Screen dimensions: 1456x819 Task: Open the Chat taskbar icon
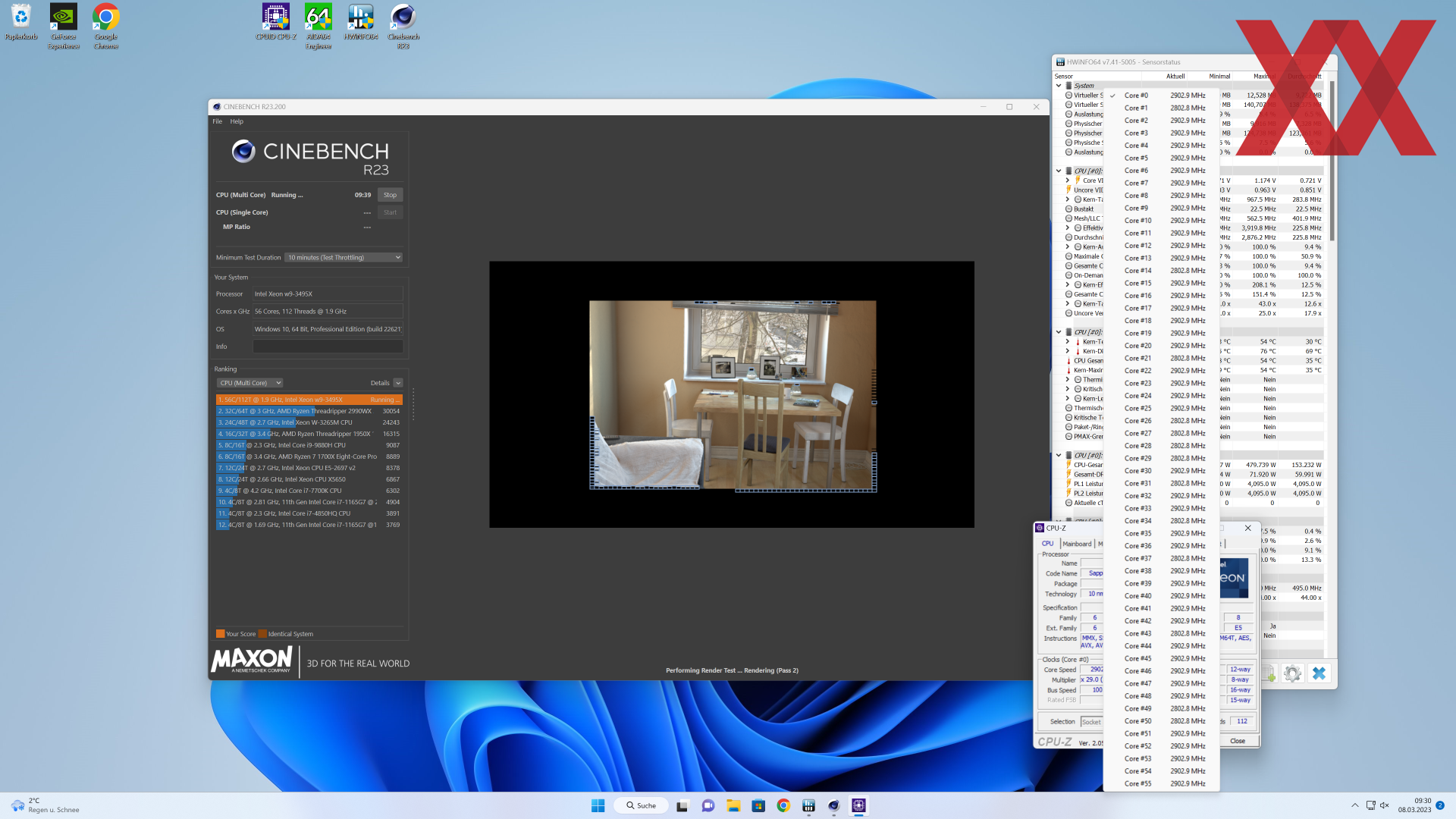(x=708, y=805)
